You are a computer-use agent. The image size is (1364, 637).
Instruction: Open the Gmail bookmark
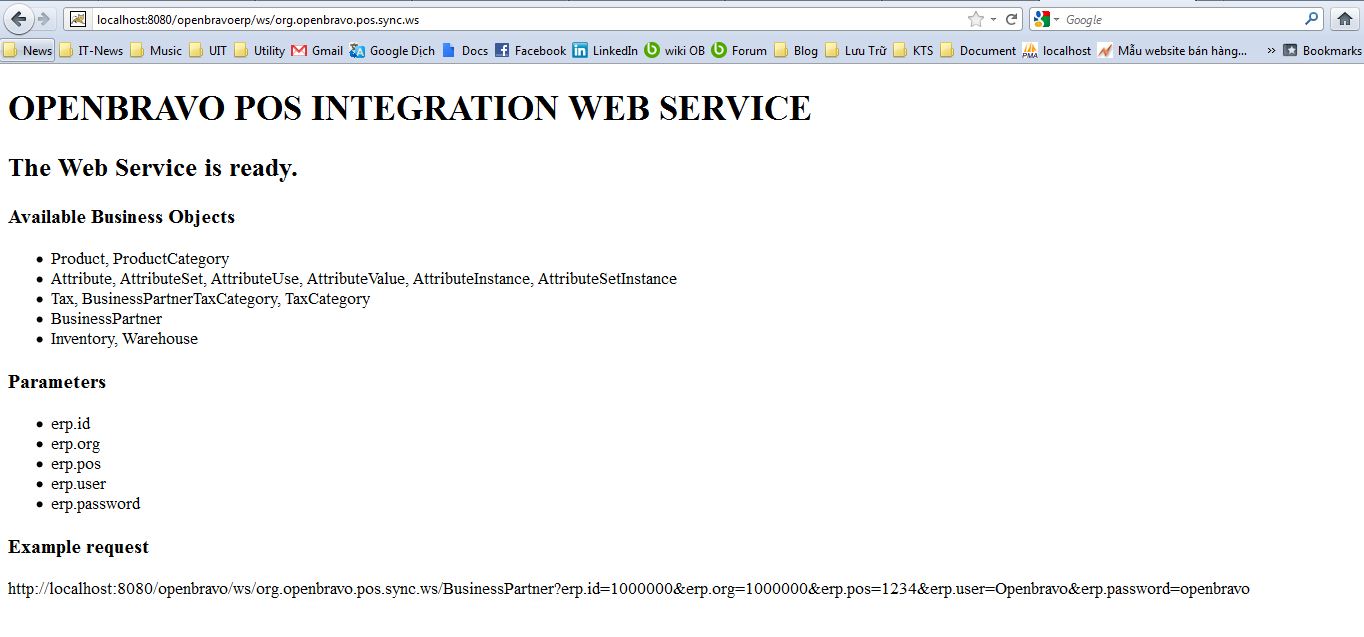[x=317, y=50]
